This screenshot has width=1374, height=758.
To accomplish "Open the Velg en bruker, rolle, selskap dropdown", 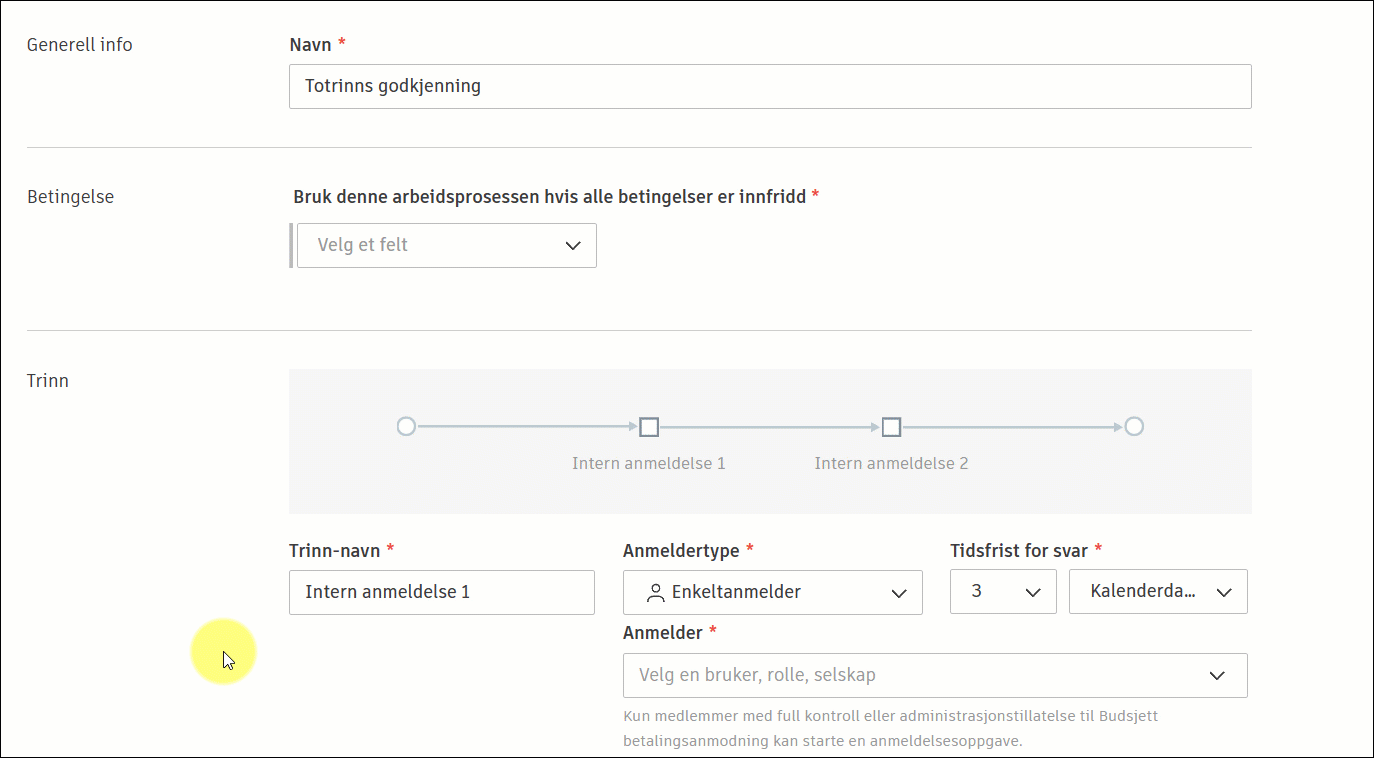I will (x=934, y=675).
